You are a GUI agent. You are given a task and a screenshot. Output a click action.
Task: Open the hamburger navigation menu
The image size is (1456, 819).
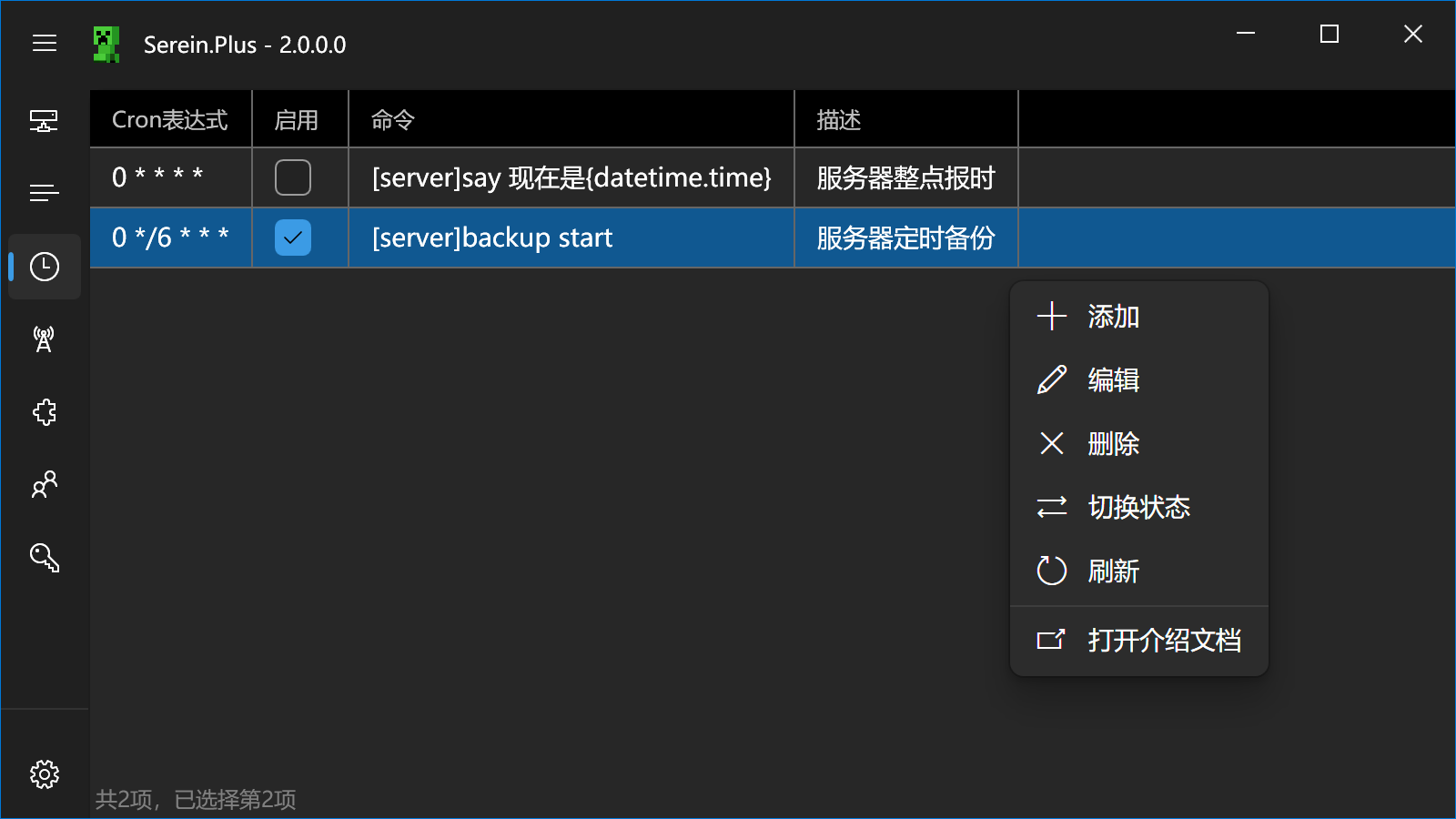(x=45, y=44)
